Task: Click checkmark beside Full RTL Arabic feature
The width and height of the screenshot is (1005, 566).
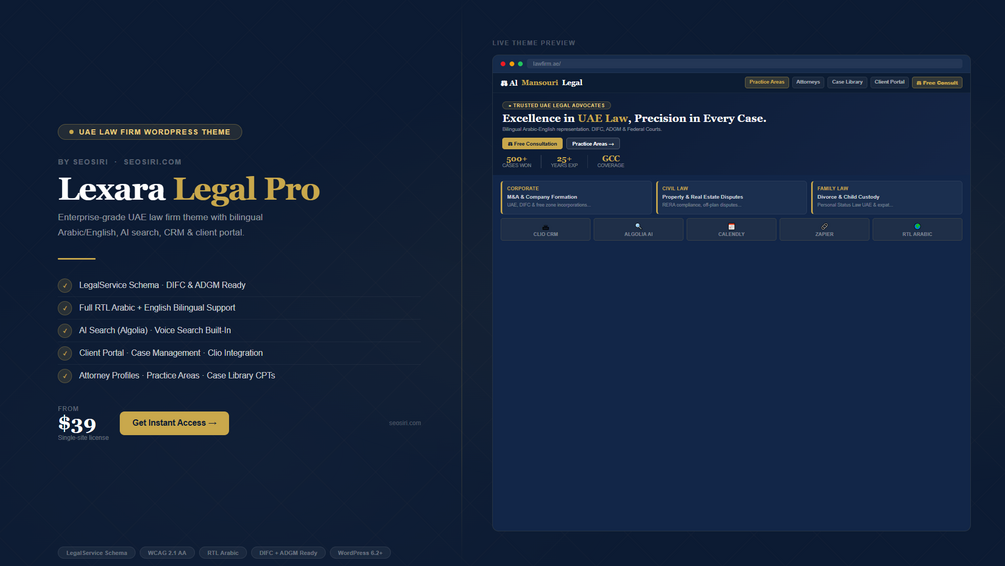Action: pyautogui.click(x=65, y=308)
